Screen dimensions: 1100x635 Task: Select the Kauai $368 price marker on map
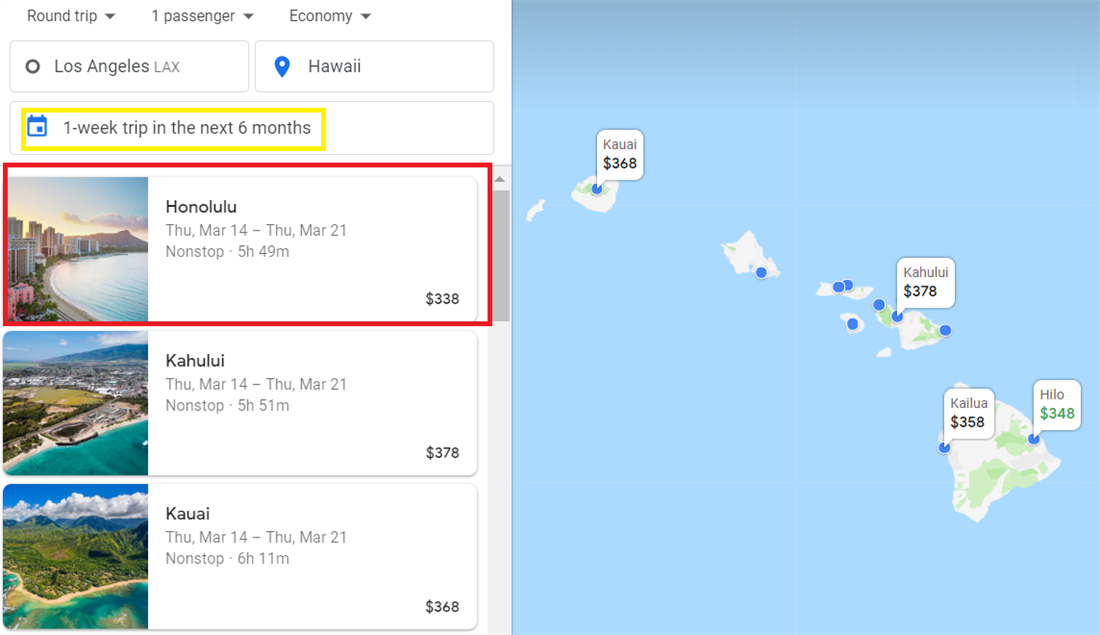point(620,154)
